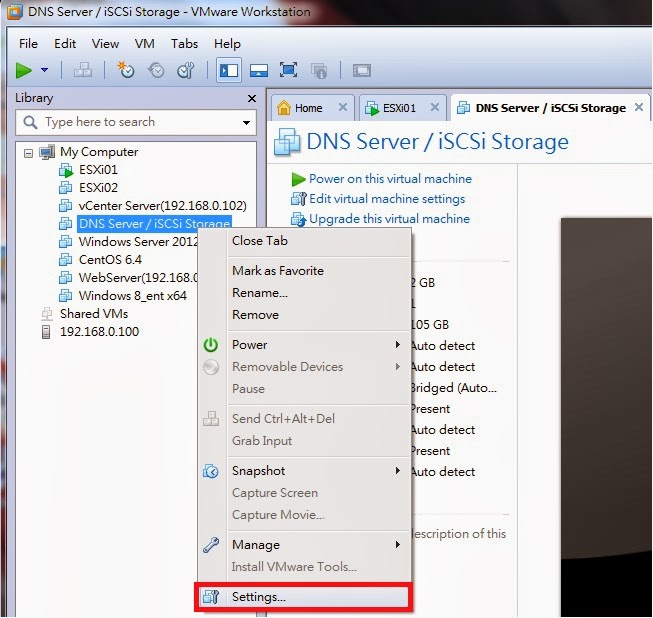Image resolution: width=653 pixels, height=618 pixels.
Task: Click the VM icon beside CentOS 6.4
Action: pyautogui.click(x=65, y=260)
